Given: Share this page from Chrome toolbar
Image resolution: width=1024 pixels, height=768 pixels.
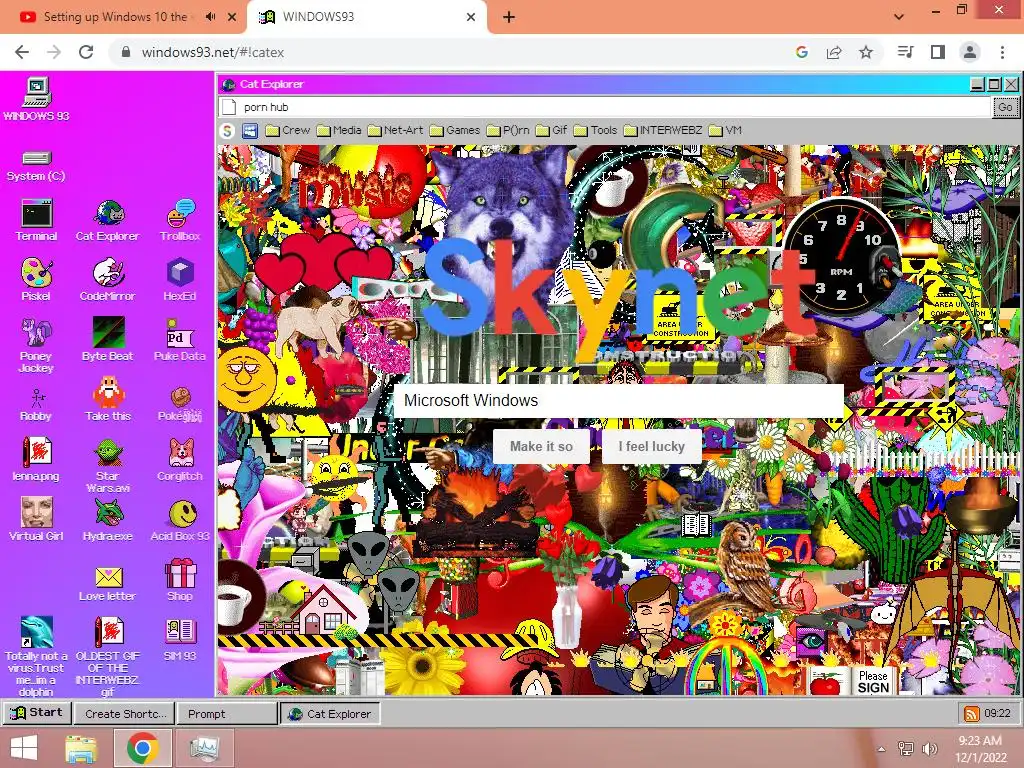Looking at the screenshot, I should [x=834, y=52].
